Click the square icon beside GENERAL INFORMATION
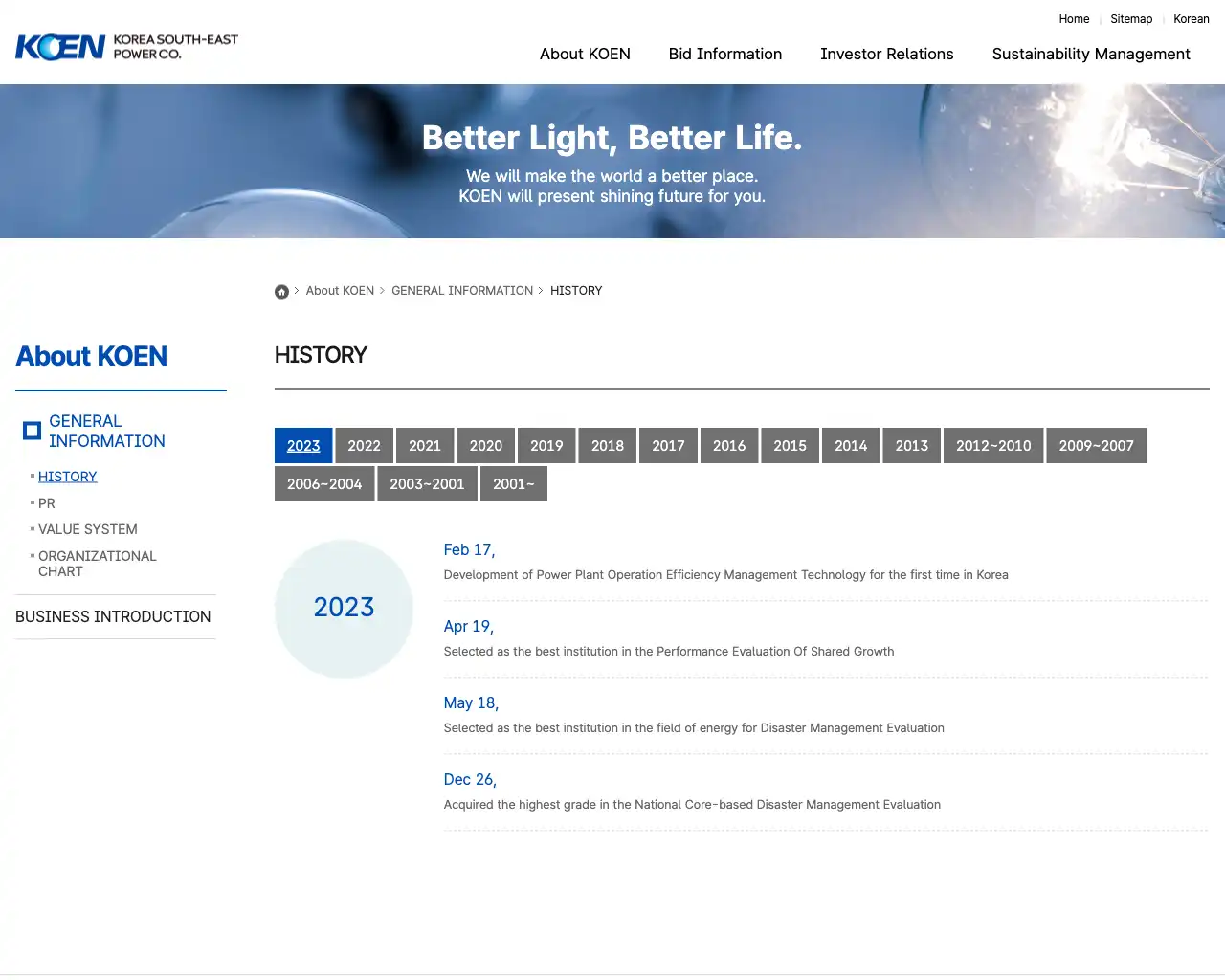Screen dimensions: 1225x980 (32, 431)
